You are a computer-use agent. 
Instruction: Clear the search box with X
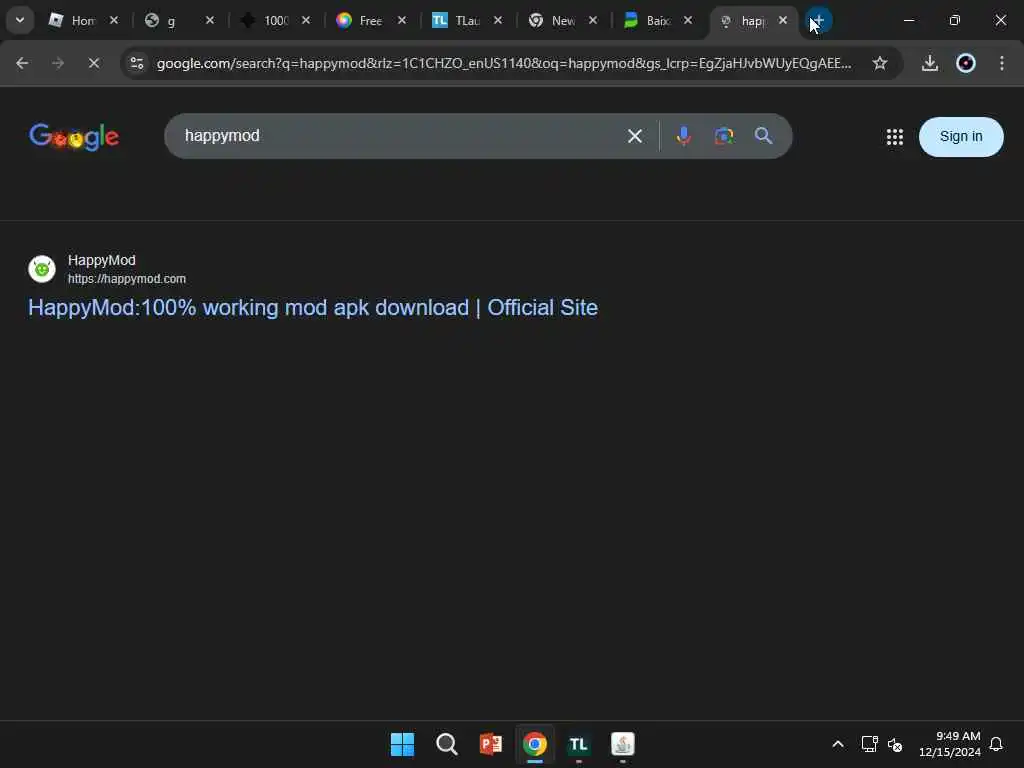[x=635, y=136]
